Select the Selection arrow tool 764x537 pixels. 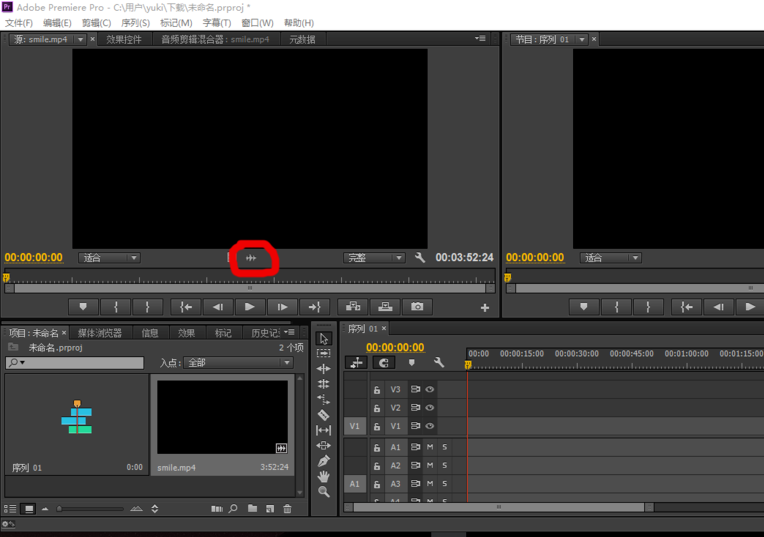[x=324, y=338]
